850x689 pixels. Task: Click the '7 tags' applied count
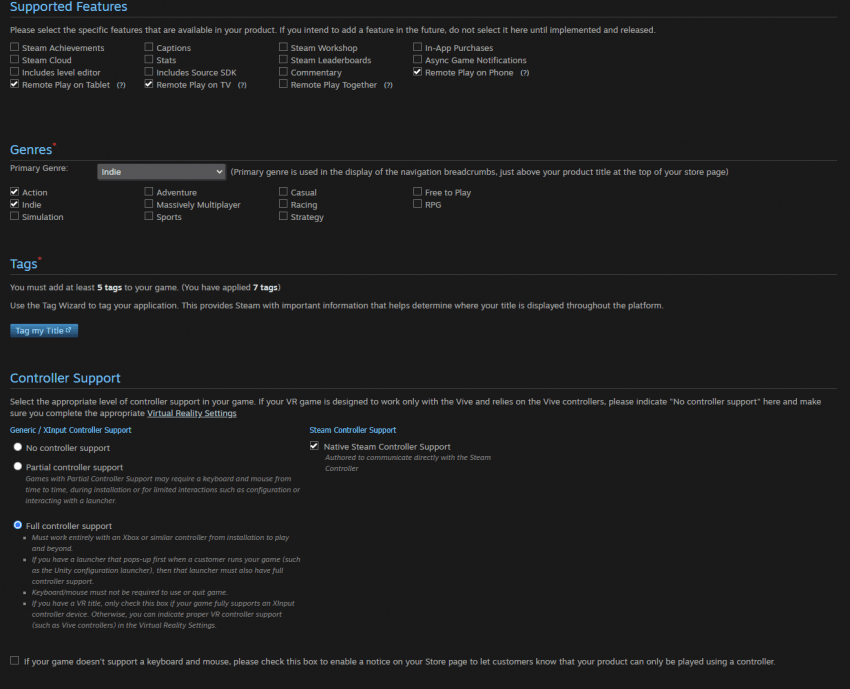pyautogui.click(x=265, y=288)
